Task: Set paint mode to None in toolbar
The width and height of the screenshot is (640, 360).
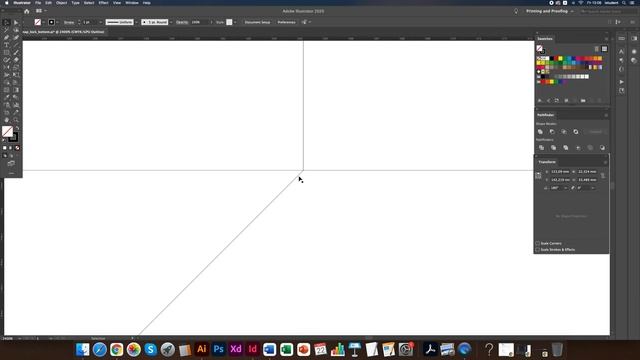Action: (x=17, y=148)
